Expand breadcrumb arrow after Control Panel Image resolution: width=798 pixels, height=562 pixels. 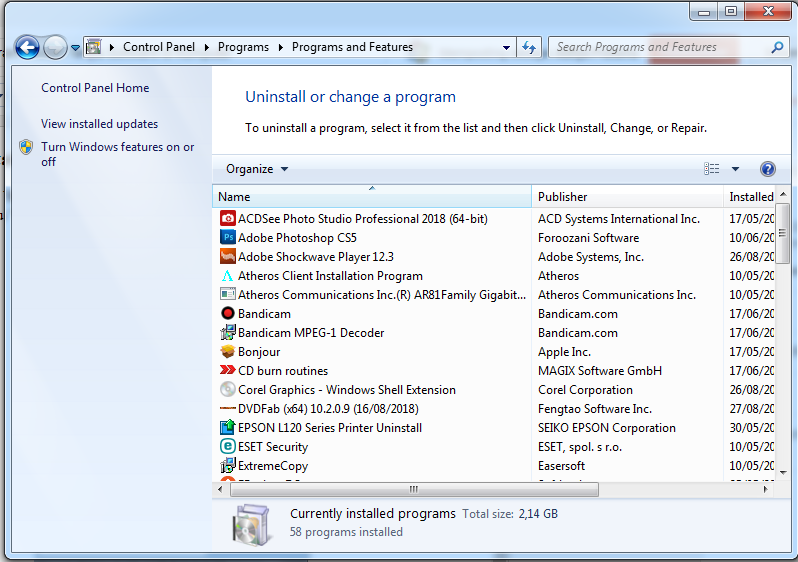[207, 47]
